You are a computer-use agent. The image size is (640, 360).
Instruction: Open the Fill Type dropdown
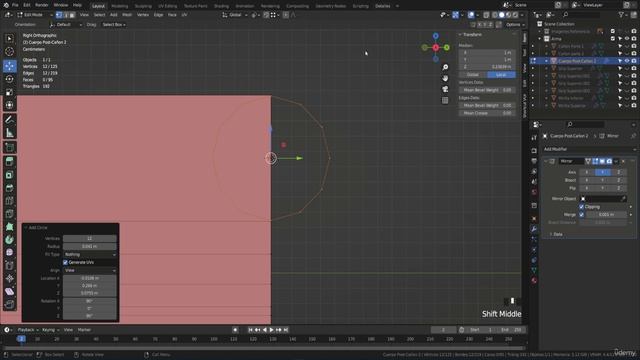pos(90,255)
